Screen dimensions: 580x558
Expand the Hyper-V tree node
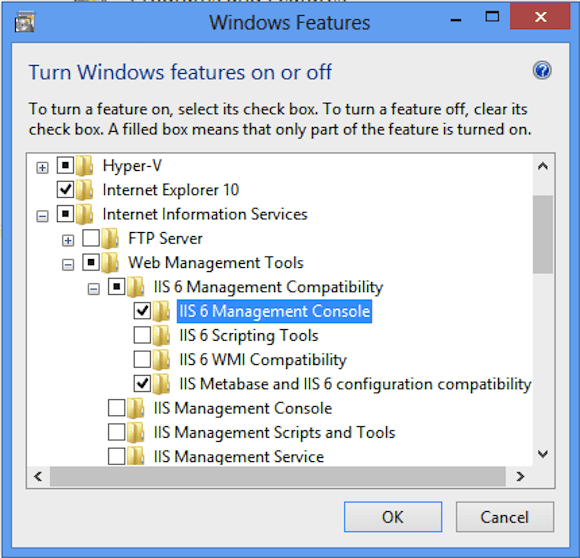pyautogui.click(x=42, y=168)
